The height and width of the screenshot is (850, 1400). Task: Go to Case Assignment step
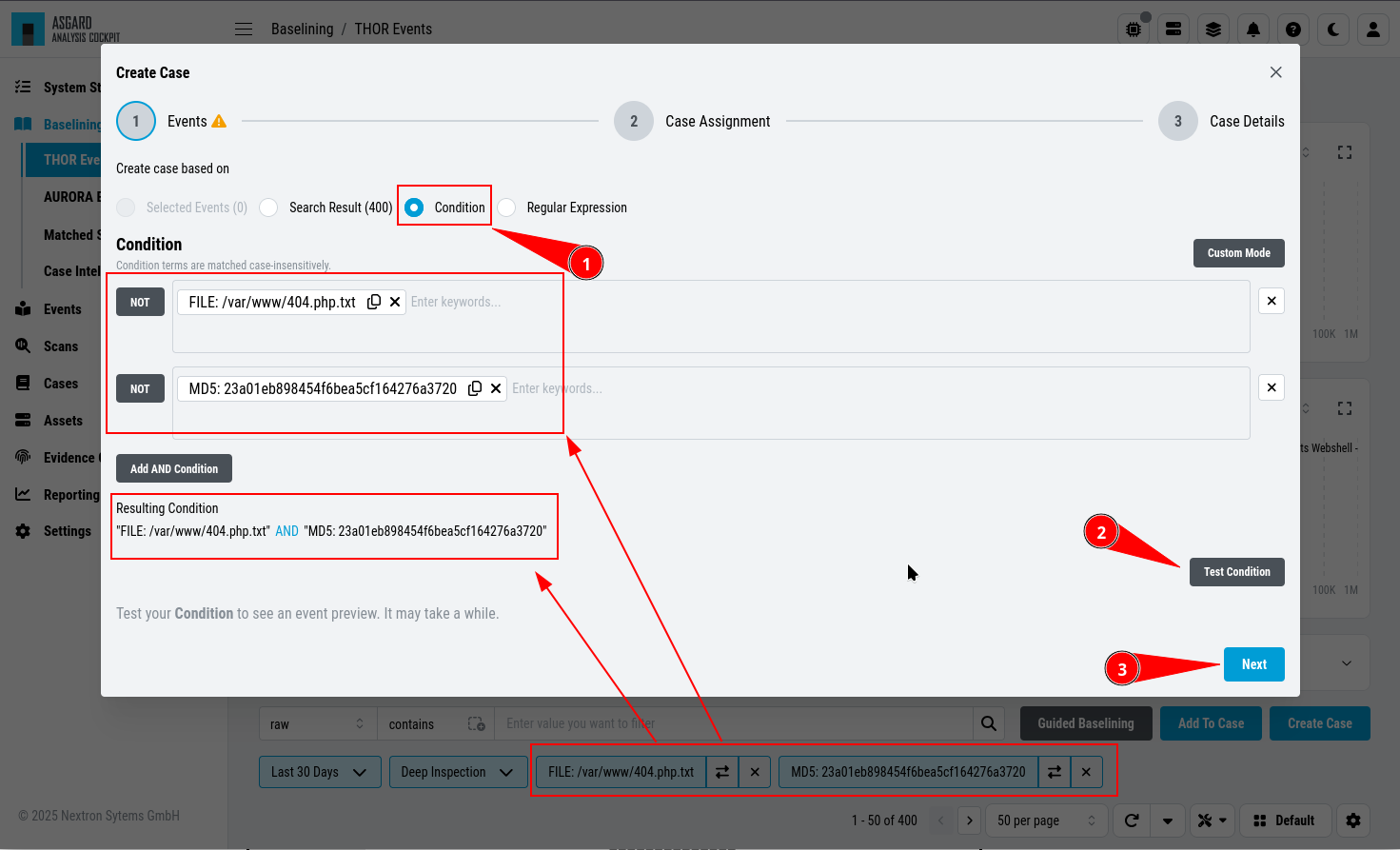pos(693,122)
